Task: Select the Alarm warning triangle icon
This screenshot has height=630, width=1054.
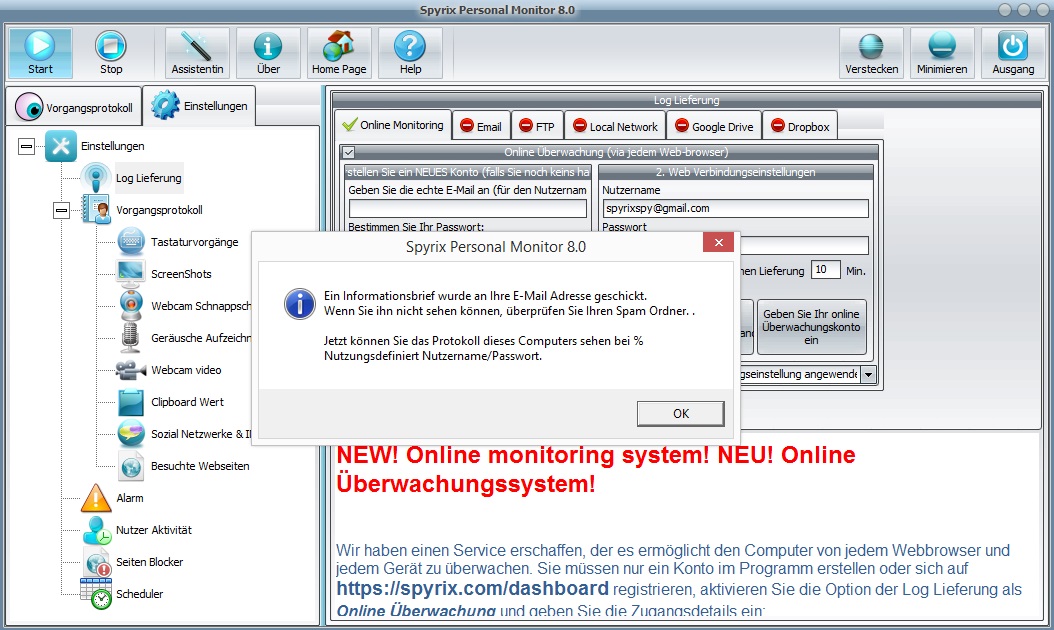Action: [96, 498]
